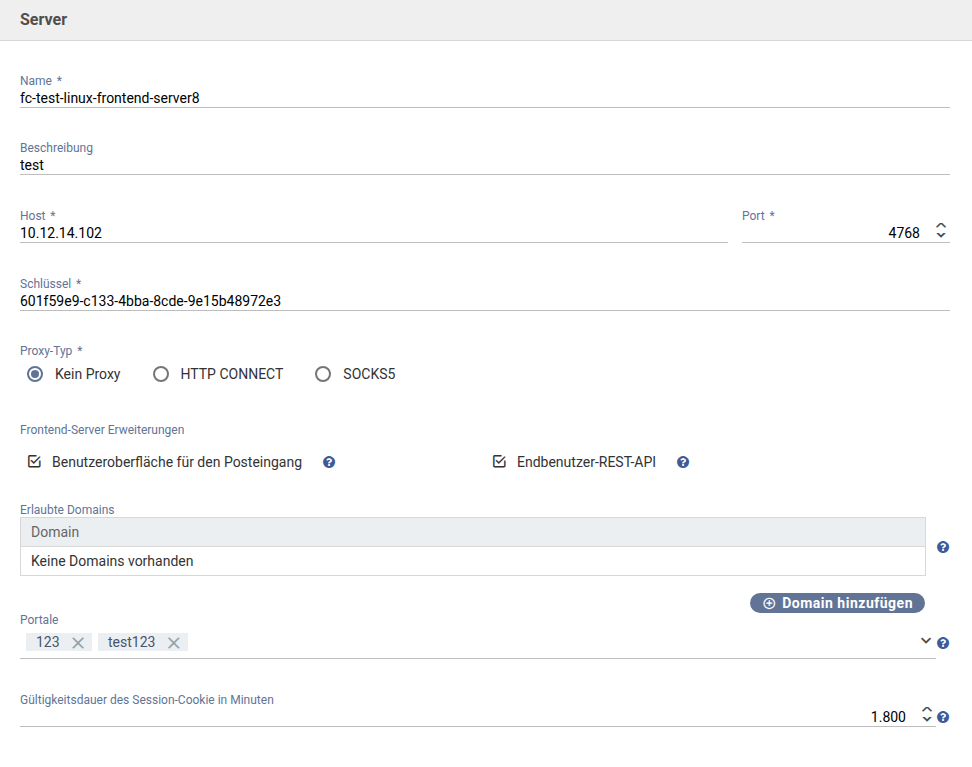Expand the Portale dropdown
This screenshot has height=767, width=972.
(926, 641)
